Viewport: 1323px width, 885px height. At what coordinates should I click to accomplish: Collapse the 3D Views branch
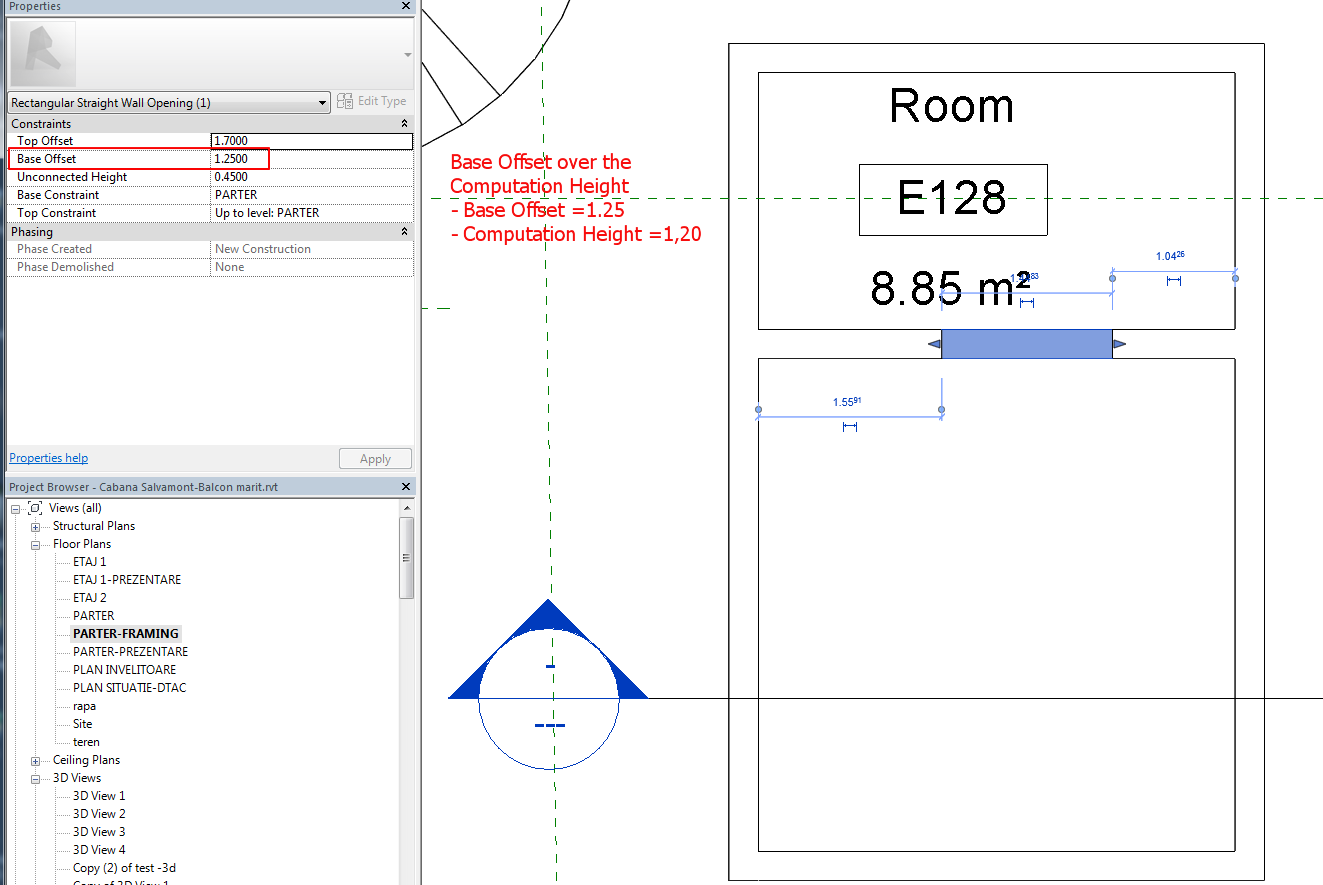coord(35,777)
